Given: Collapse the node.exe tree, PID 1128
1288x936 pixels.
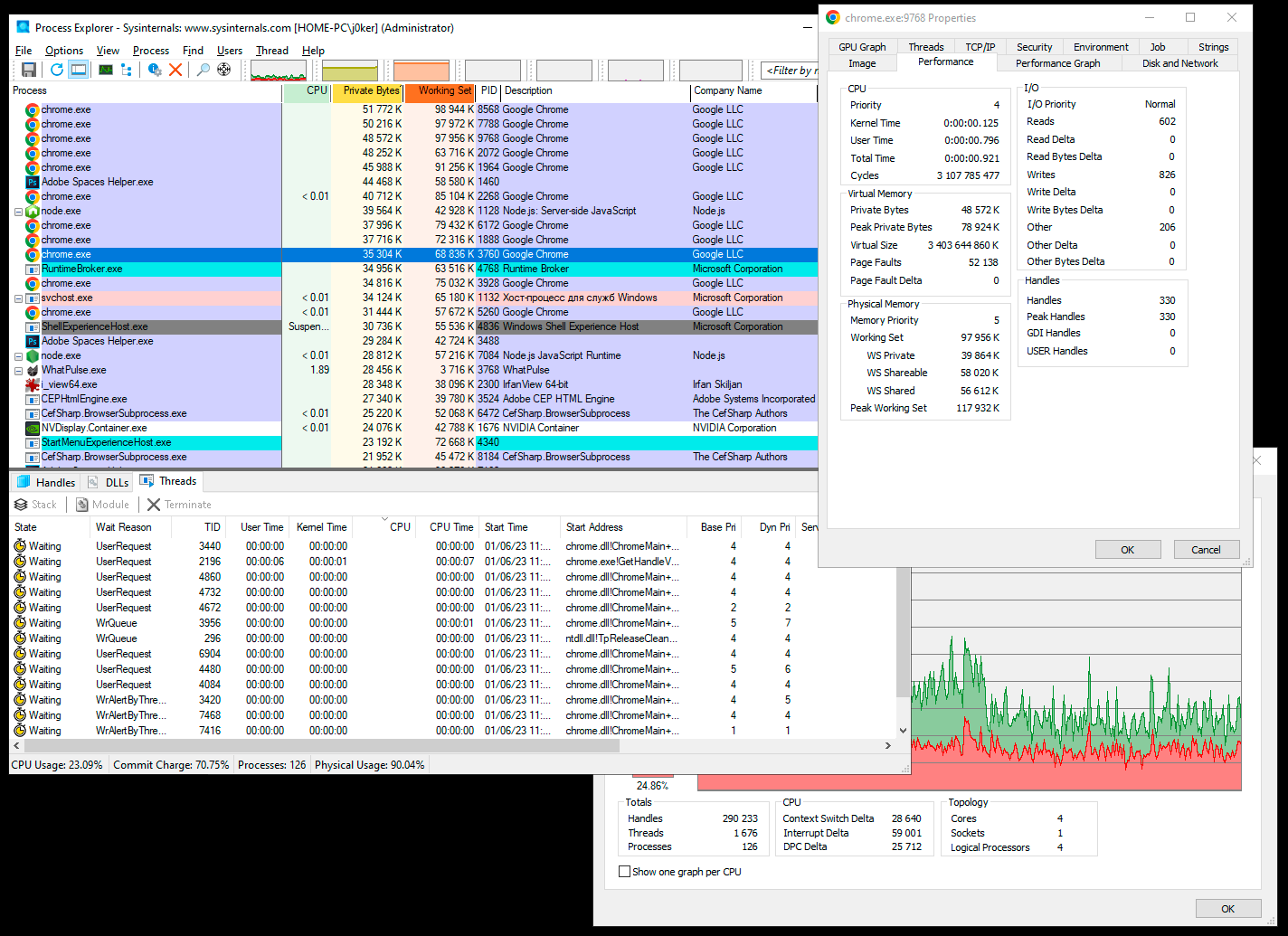Looking at the screenshot, I should [18, 211].
